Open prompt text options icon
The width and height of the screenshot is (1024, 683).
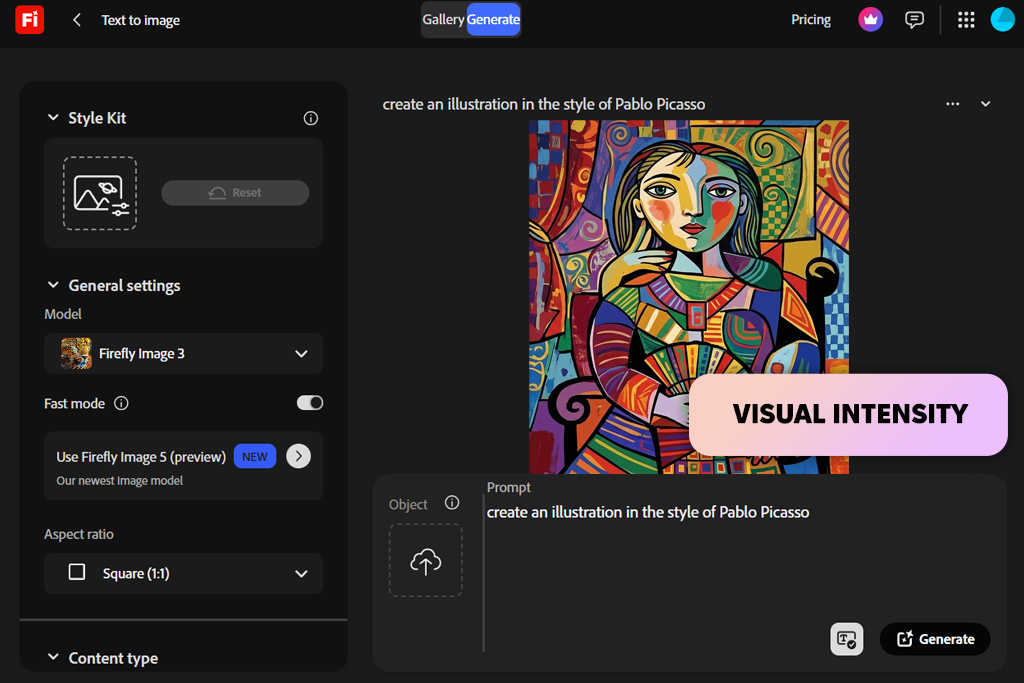point(846,639)
